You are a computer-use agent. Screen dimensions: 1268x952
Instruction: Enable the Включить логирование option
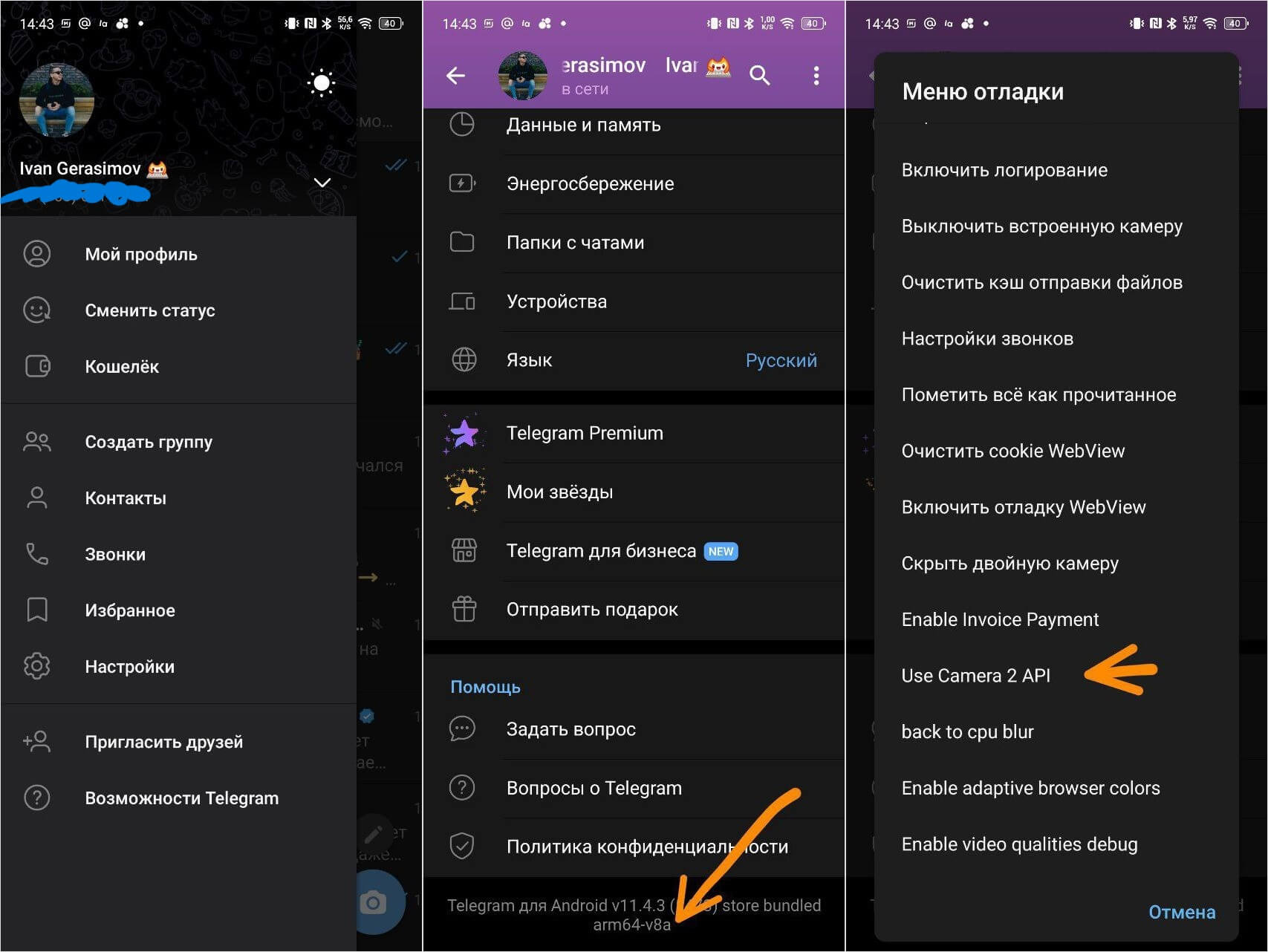point(1004,170)
